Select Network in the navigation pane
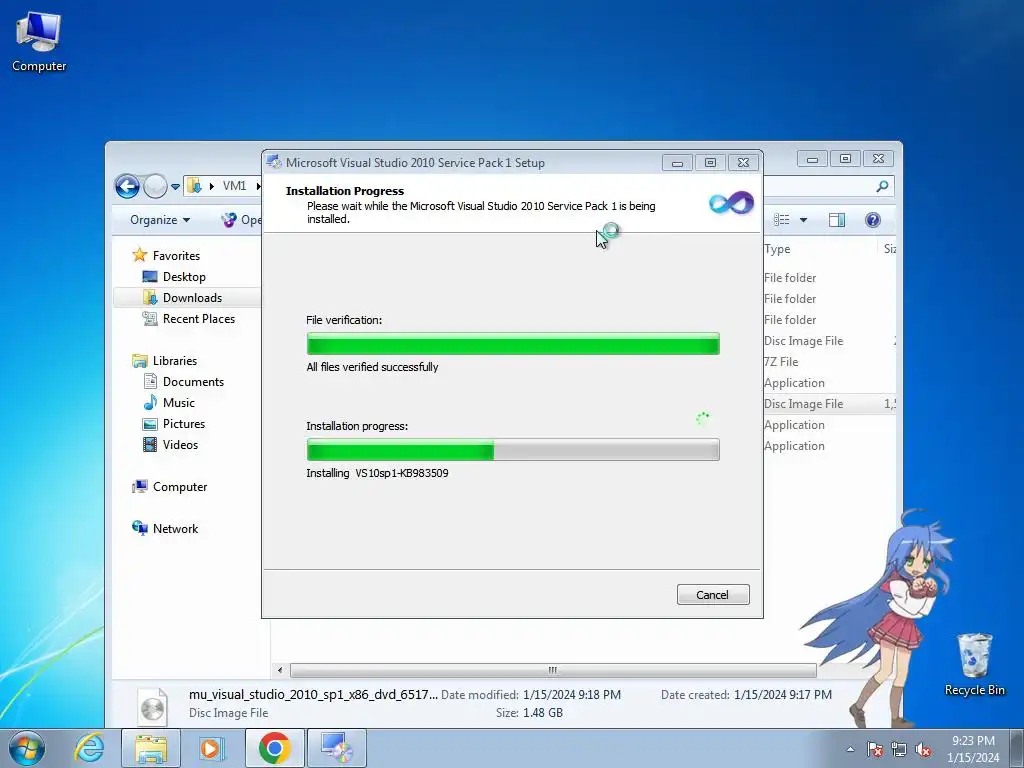This screenshot has width=1024, height=768. coord(175,528)
